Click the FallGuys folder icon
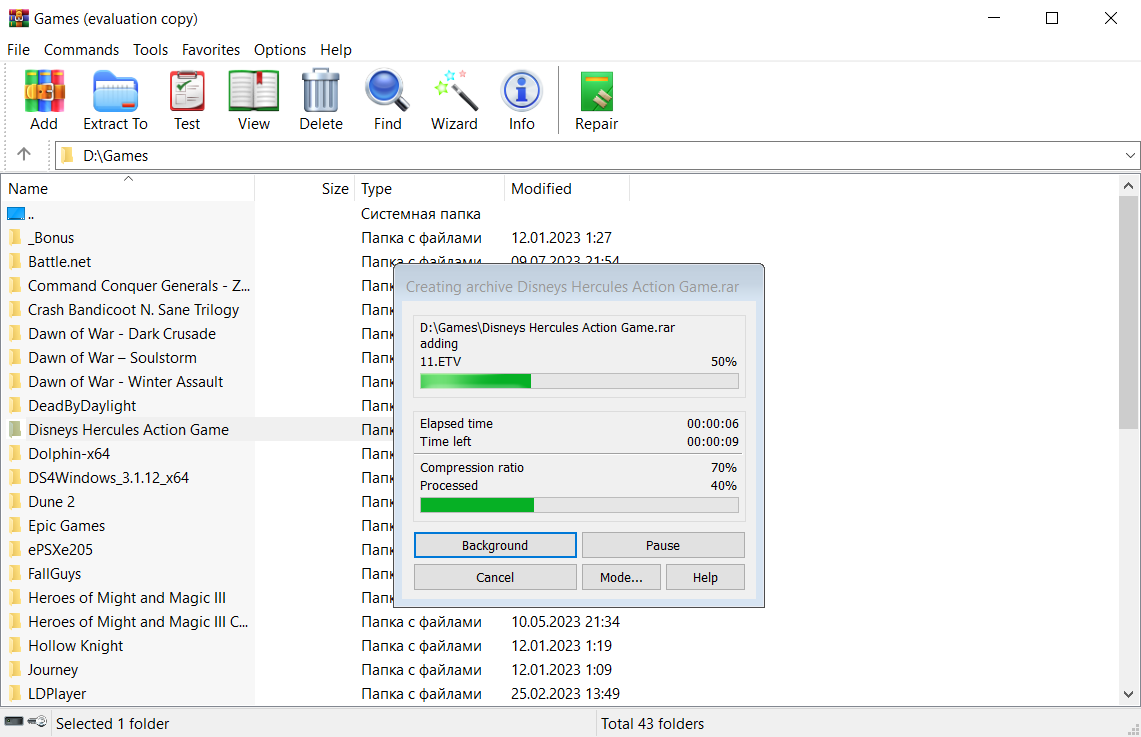 15,574
